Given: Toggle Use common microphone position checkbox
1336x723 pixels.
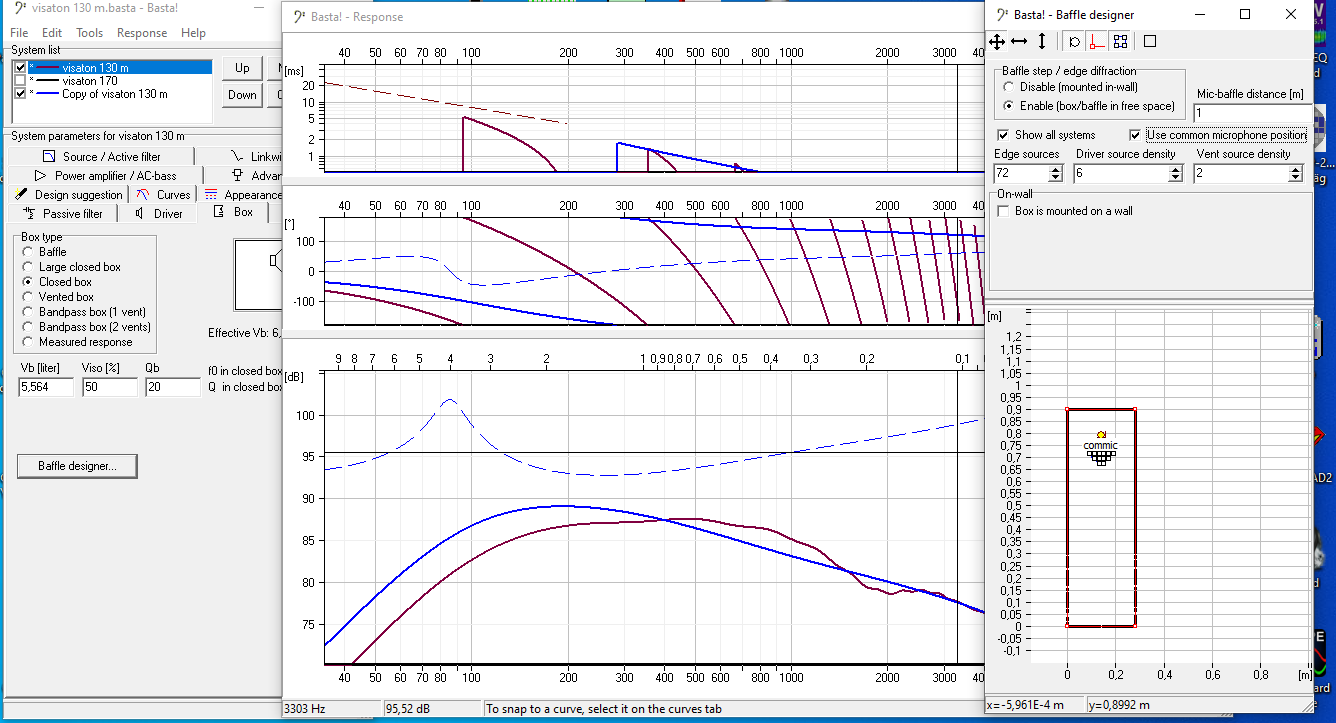Looking at the screenshot, I should (1136, 135).
